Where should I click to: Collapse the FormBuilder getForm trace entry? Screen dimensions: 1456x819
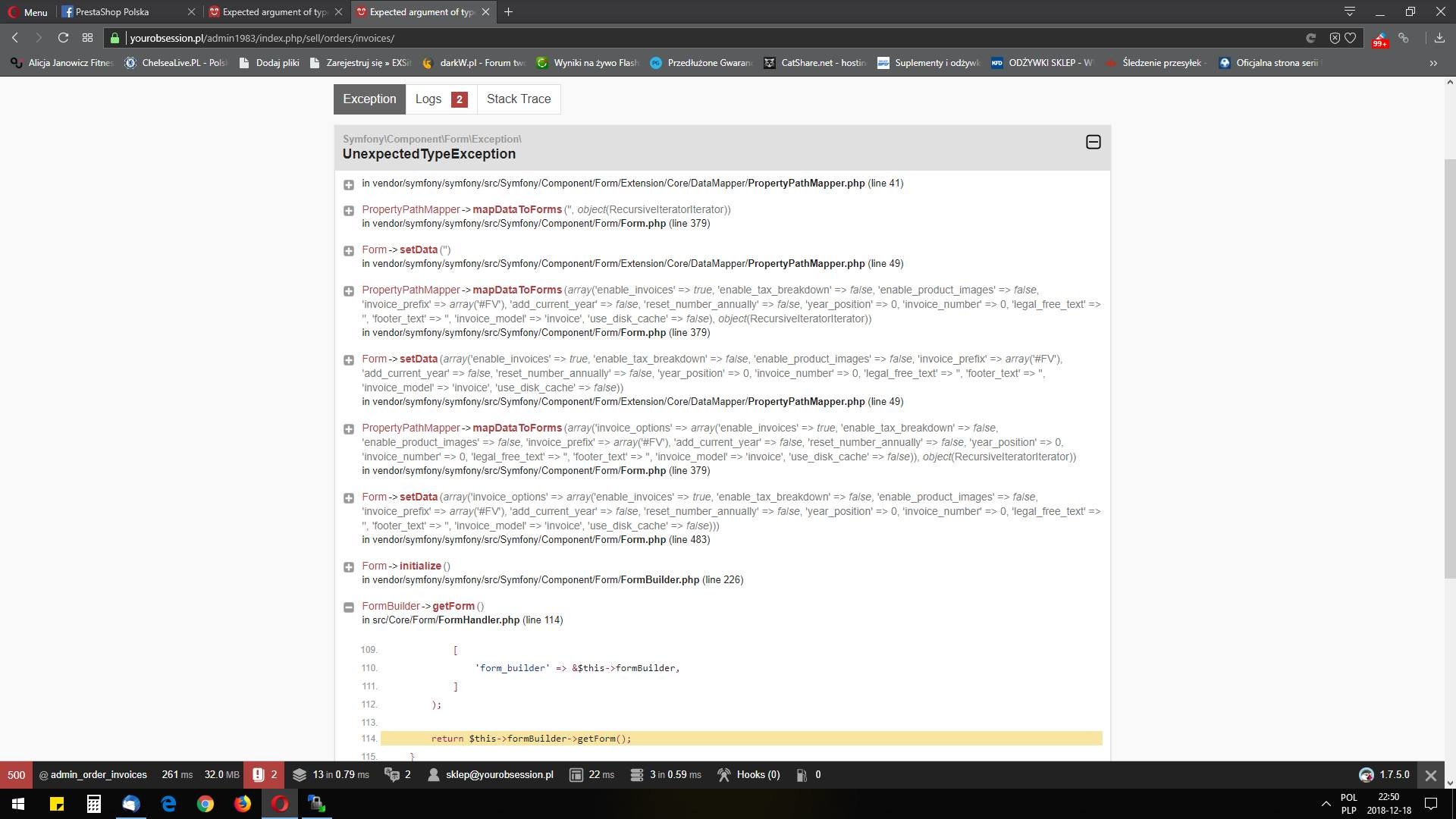click(349, 607)
